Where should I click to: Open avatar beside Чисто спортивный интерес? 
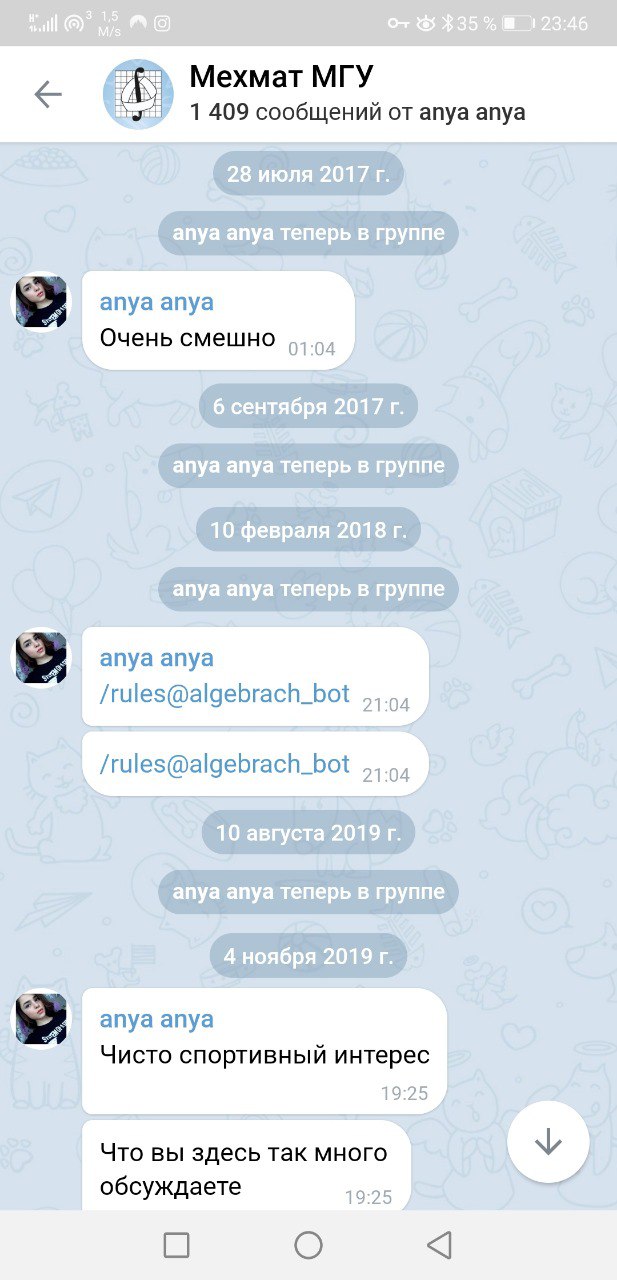point(40,1019)
